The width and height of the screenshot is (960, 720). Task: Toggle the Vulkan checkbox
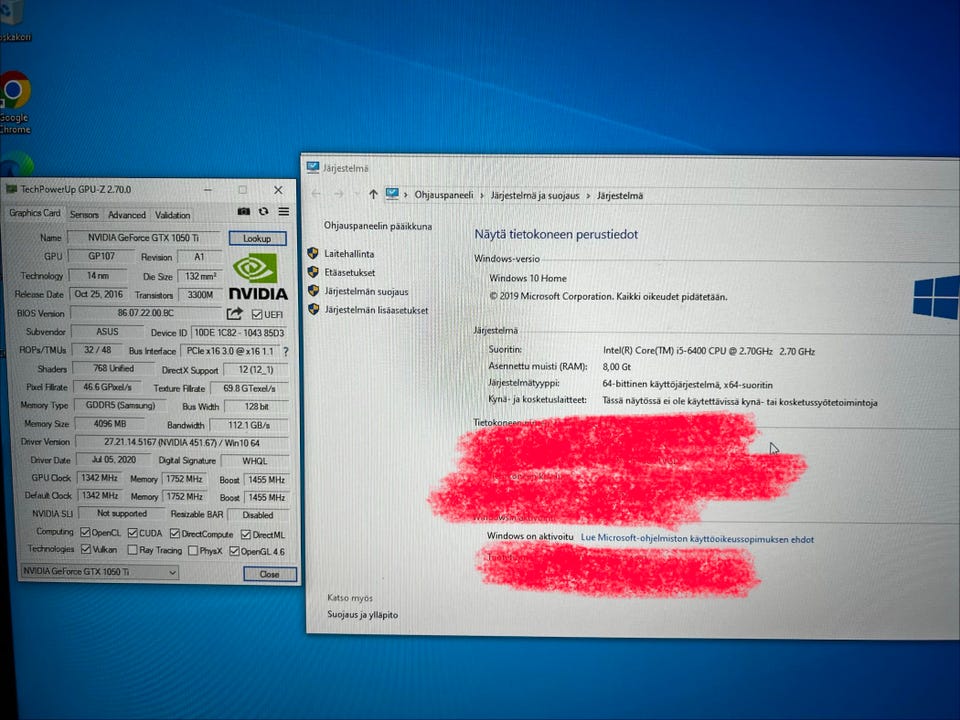(x=86, y=549)
